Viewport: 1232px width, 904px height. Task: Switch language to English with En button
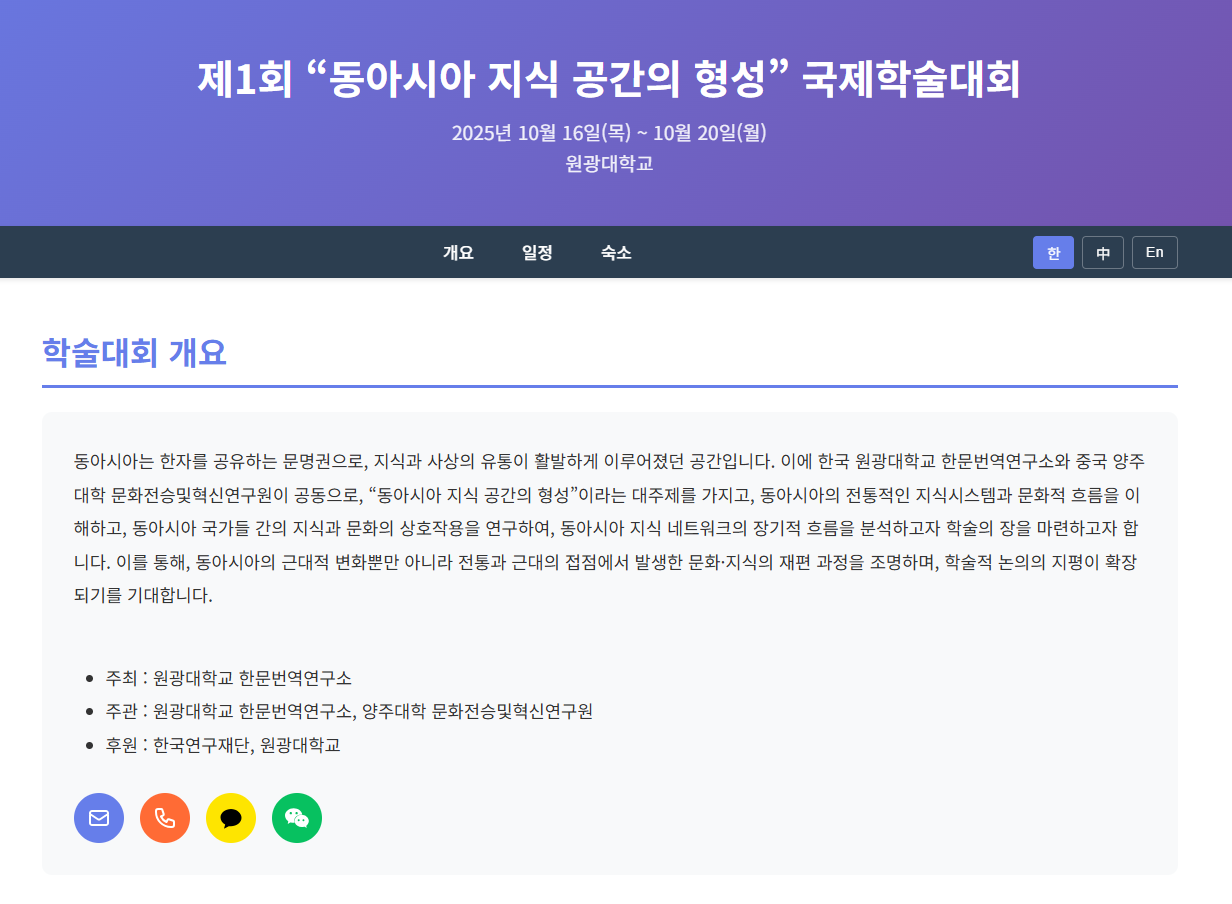pyautogui.click(x=1154, y=253)
